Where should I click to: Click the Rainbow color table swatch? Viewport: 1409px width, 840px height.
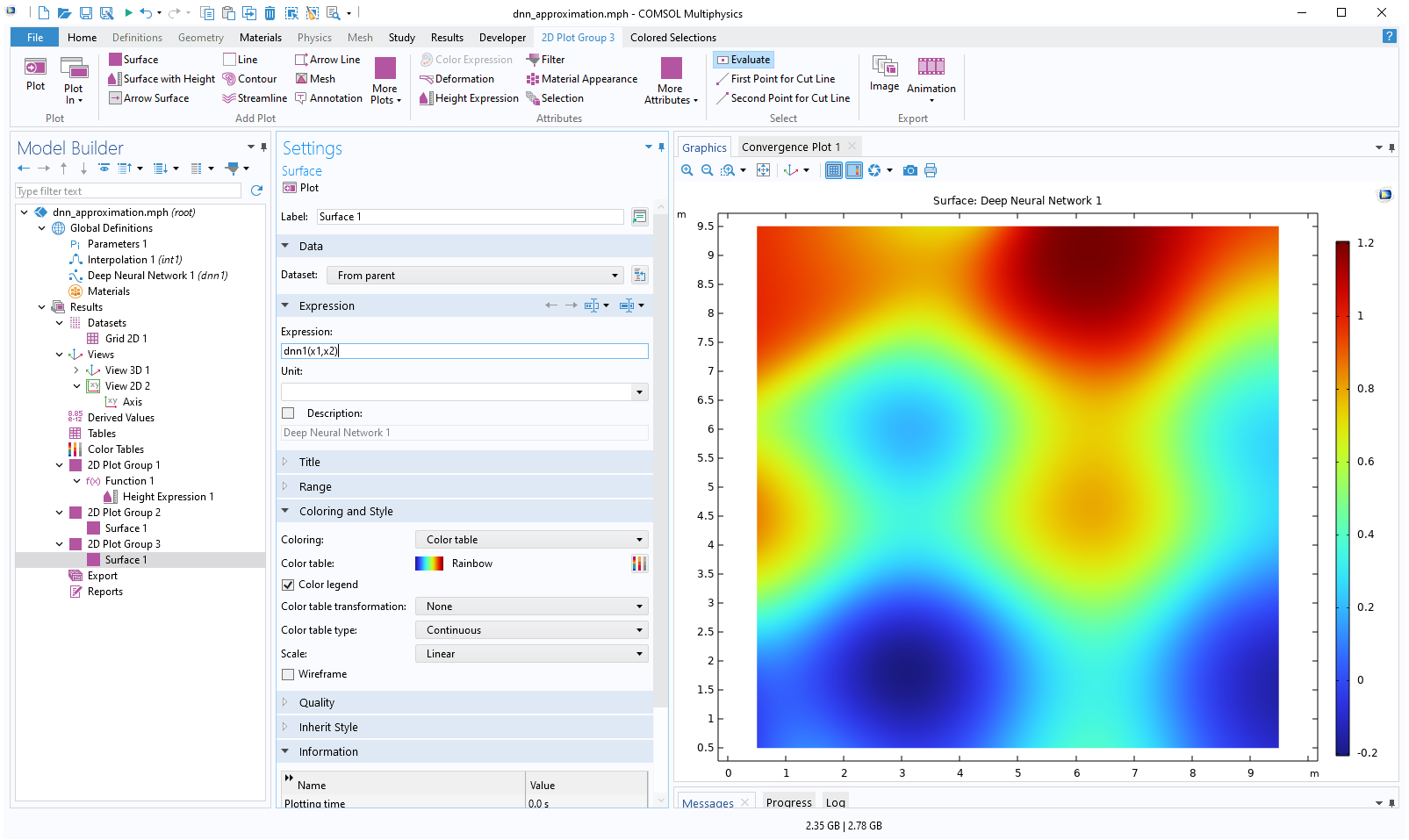[x=429, y=564]
